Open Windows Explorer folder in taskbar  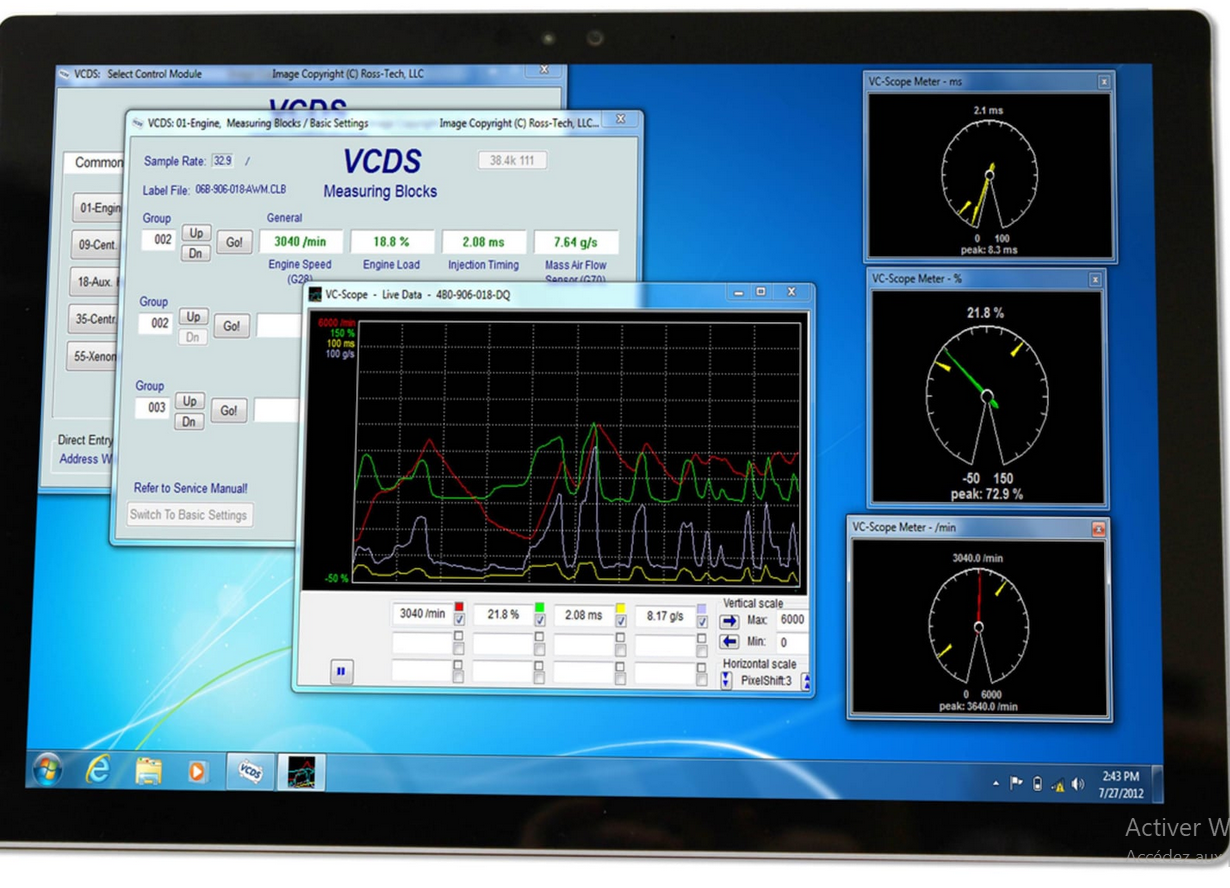tap(148, 771)
